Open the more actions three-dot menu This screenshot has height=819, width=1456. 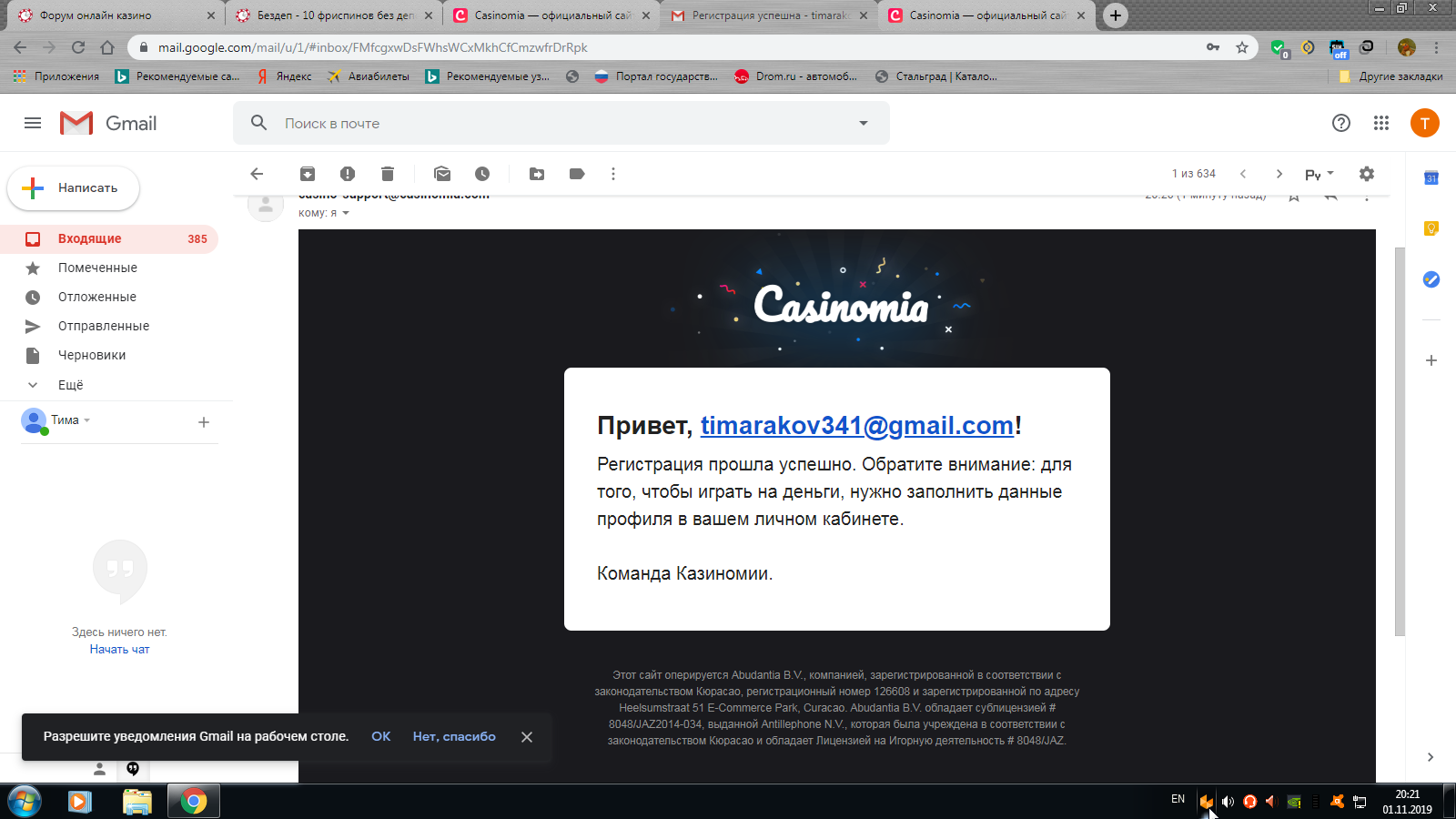pos(613,174)
